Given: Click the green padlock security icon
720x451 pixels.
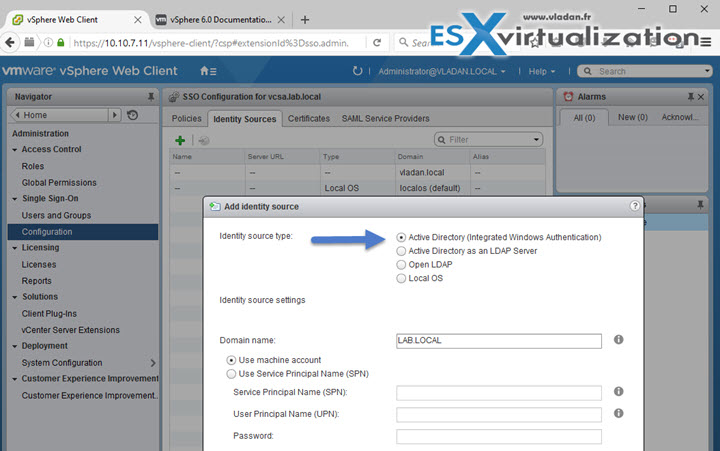Looking at the screenshot, I should [x=61, y=43].
